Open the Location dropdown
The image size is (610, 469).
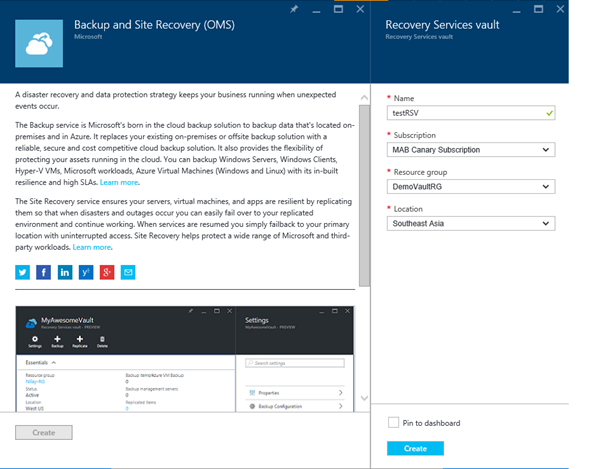(x=471, y=224)
